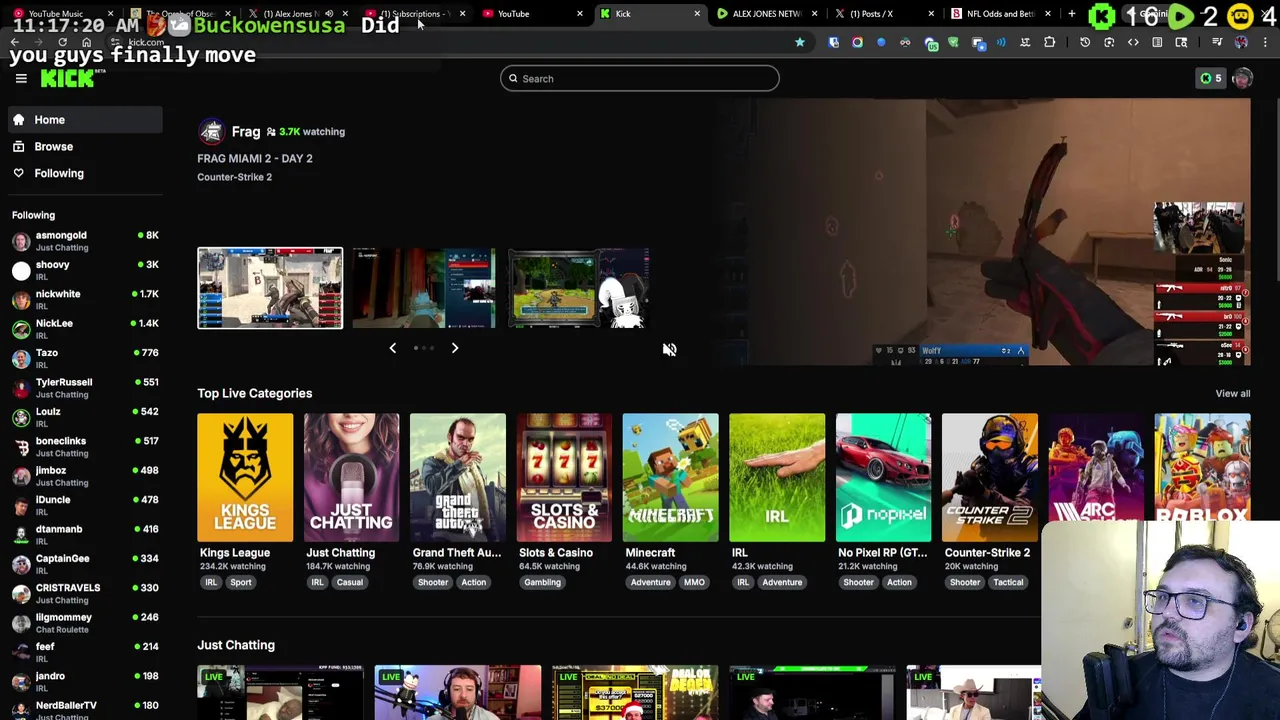1280x720 pixels.
Task: Click Tactical tag under Counter-Strike 2
Action: (1008, 582)
